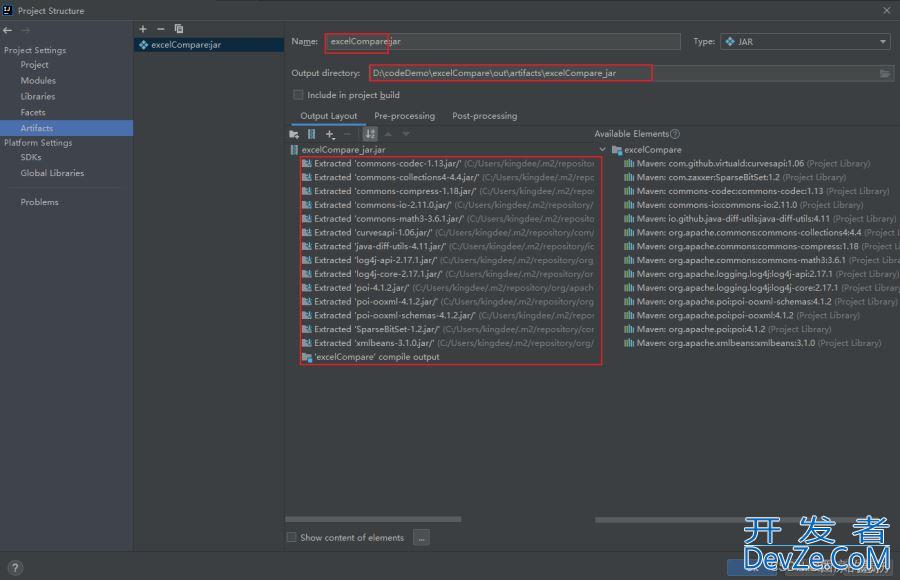Image resolution: width=900 pixels, height=580 pixels.
Task: Select Extracted 'commons-io-2.11.0.jar/' entry
Action: pos(448,205)
